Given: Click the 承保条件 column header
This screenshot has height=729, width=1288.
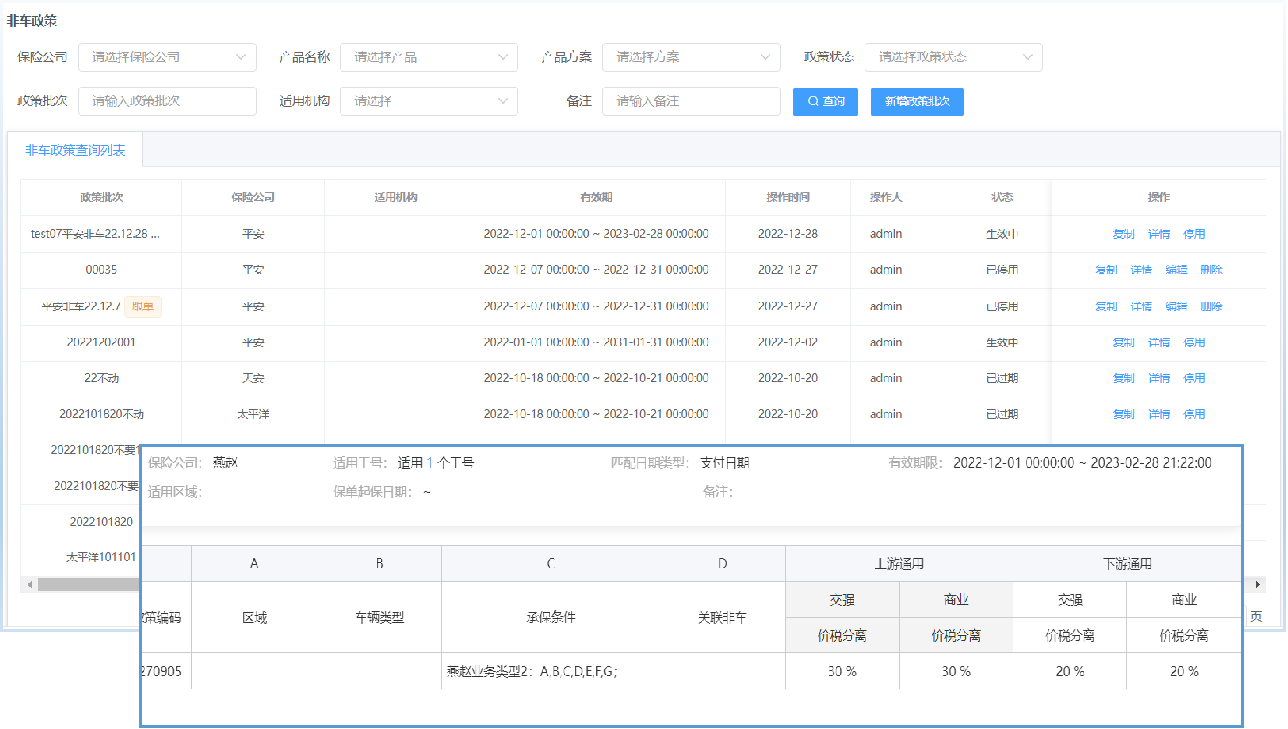Looking at the screenshot, I should [x=551, y=617].
